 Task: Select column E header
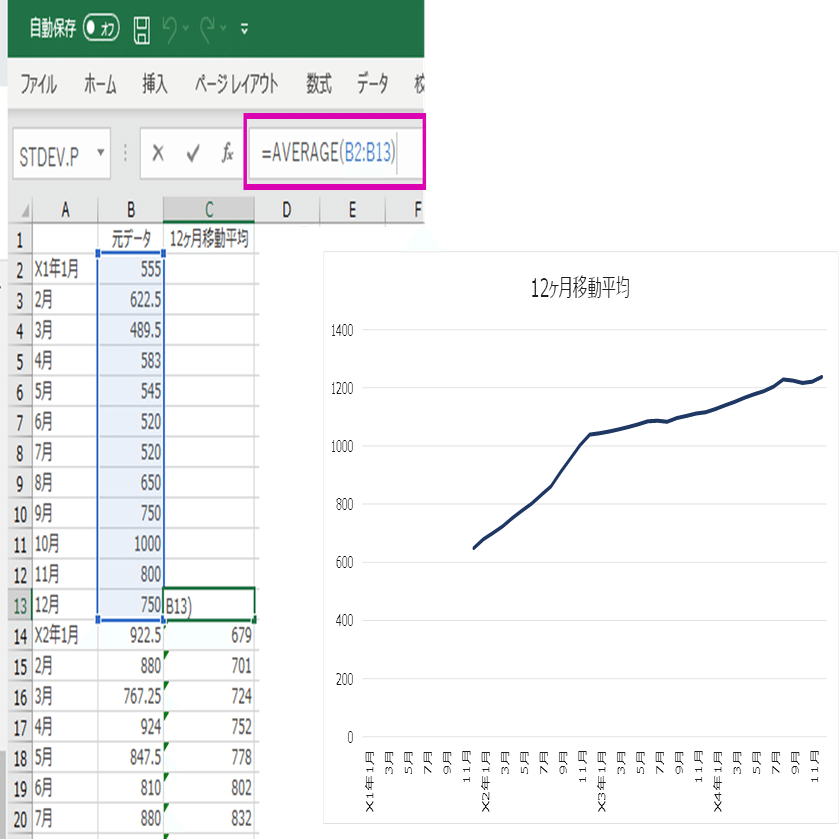click(352, 210)
